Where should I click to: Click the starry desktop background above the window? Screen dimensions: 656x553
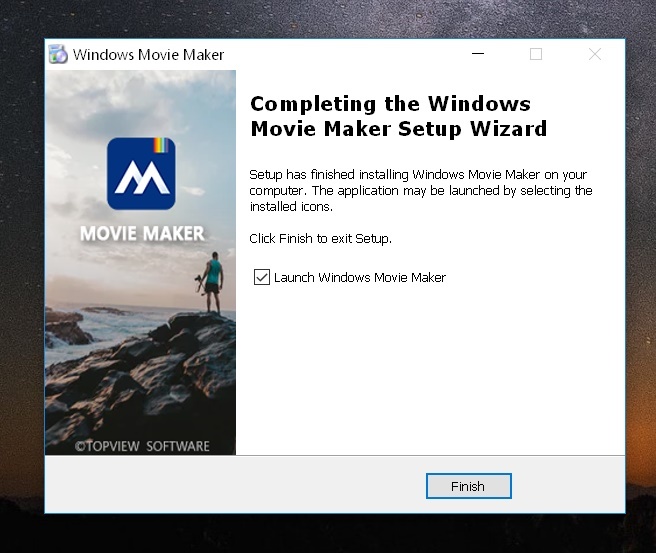[330, 18]
